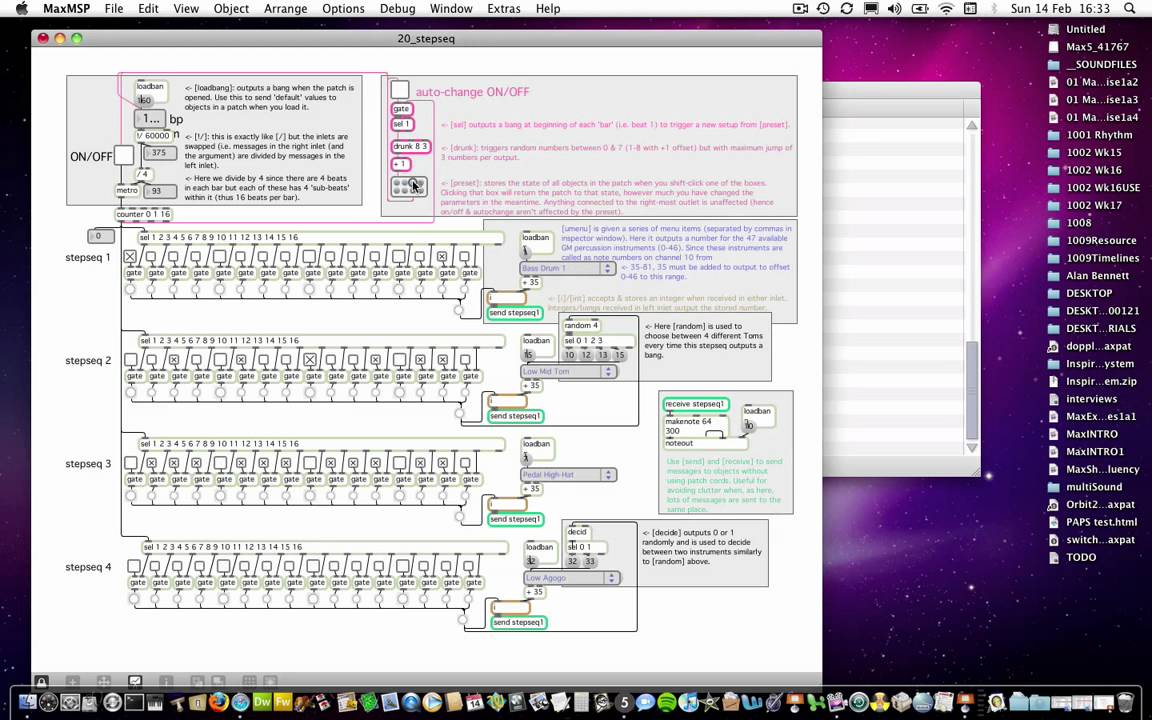Click scroll thumb in the background window

(x=971, y=391)
